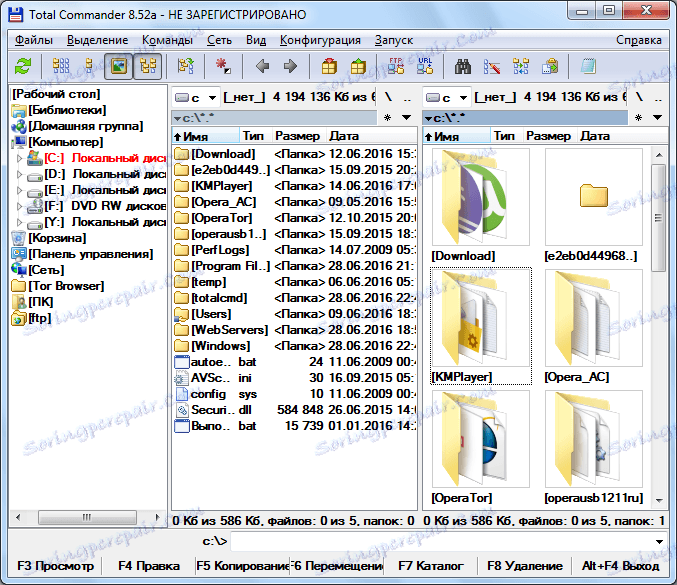Open file search with the binoculars icon
Viewport: 677px width, 585px height.
pos(463,66)
